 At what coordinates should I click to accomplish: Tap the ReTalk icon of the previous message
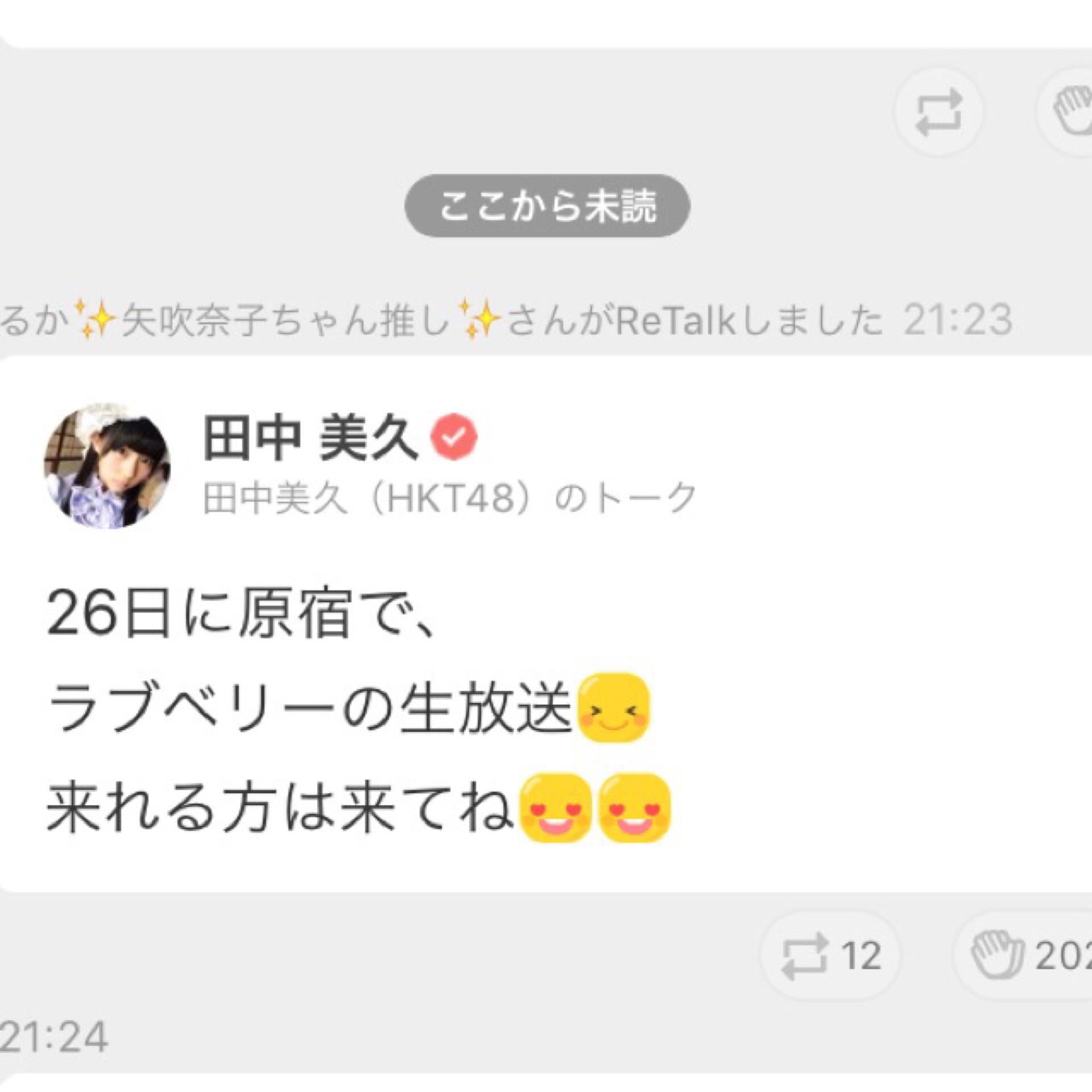(938, 112)
